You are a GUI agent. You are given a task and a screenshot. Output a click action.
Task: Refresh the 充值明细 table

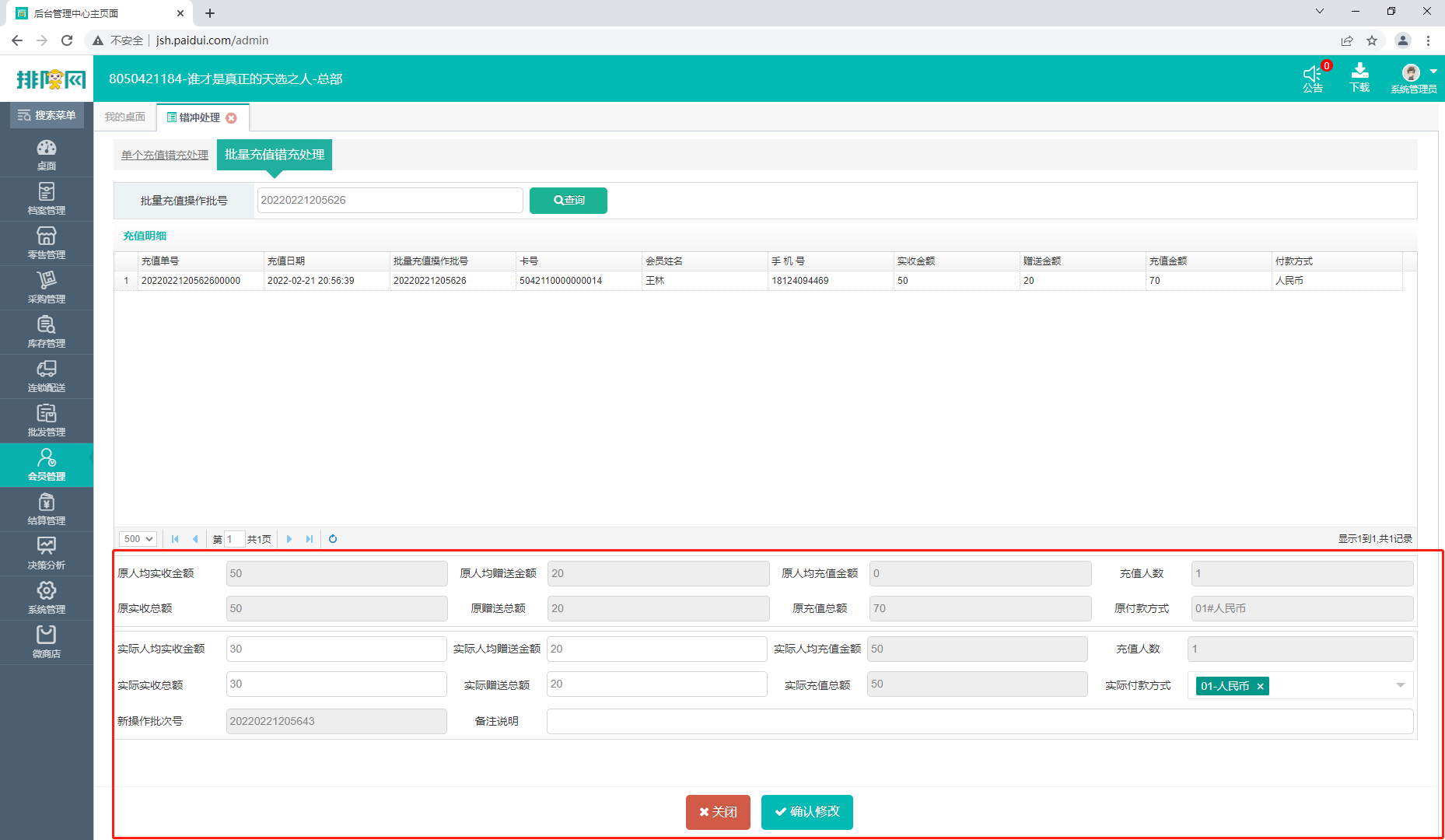point(333,539)
